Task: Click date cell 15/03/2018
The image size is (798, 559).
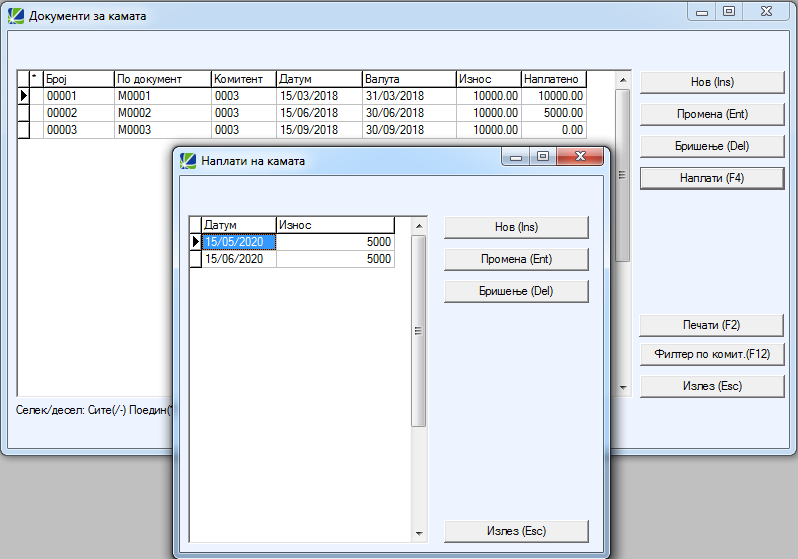Action: [319, 96]
